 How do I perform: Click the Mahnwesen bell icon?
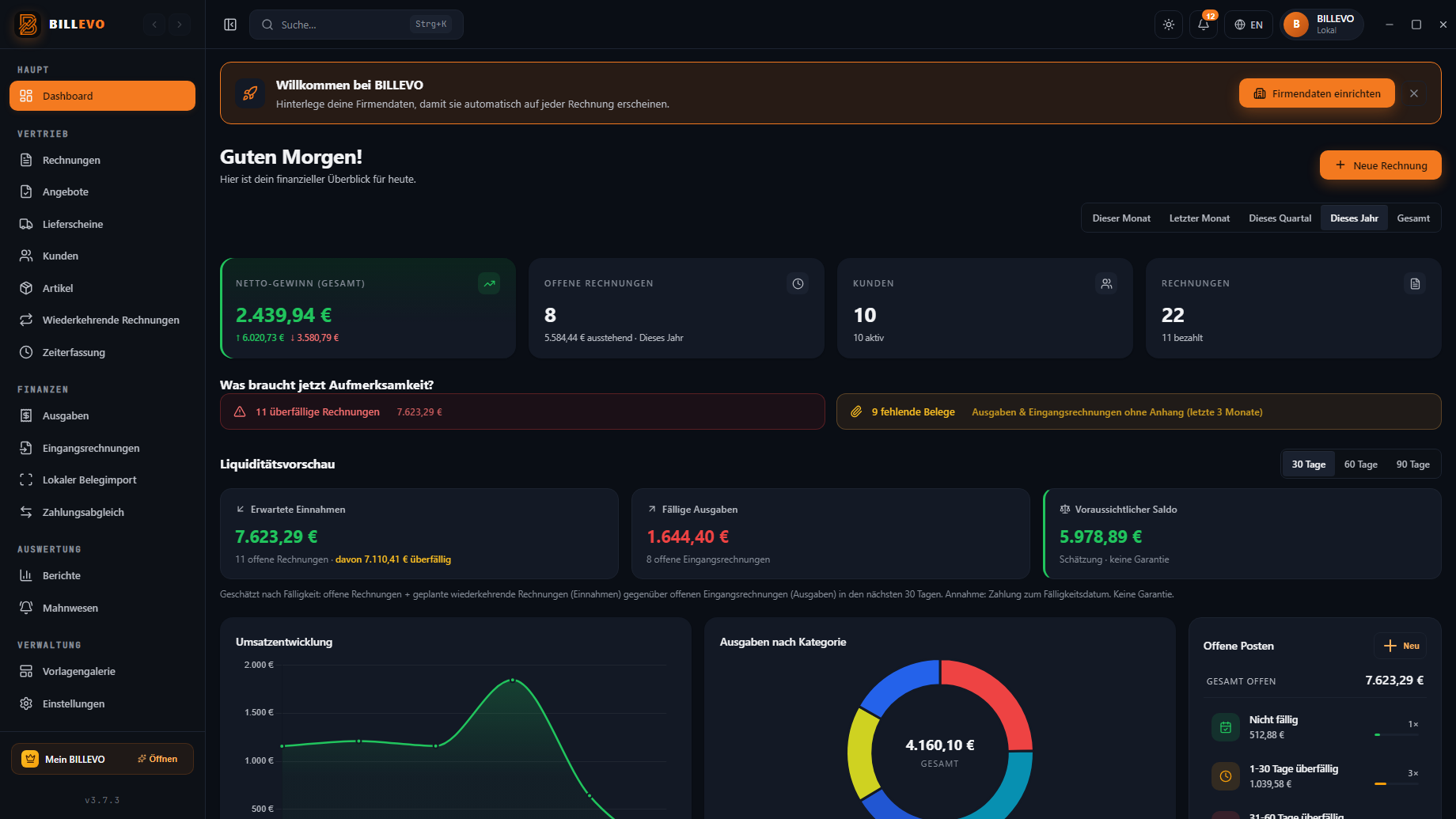pyautogui.click(x=26, y=608)
